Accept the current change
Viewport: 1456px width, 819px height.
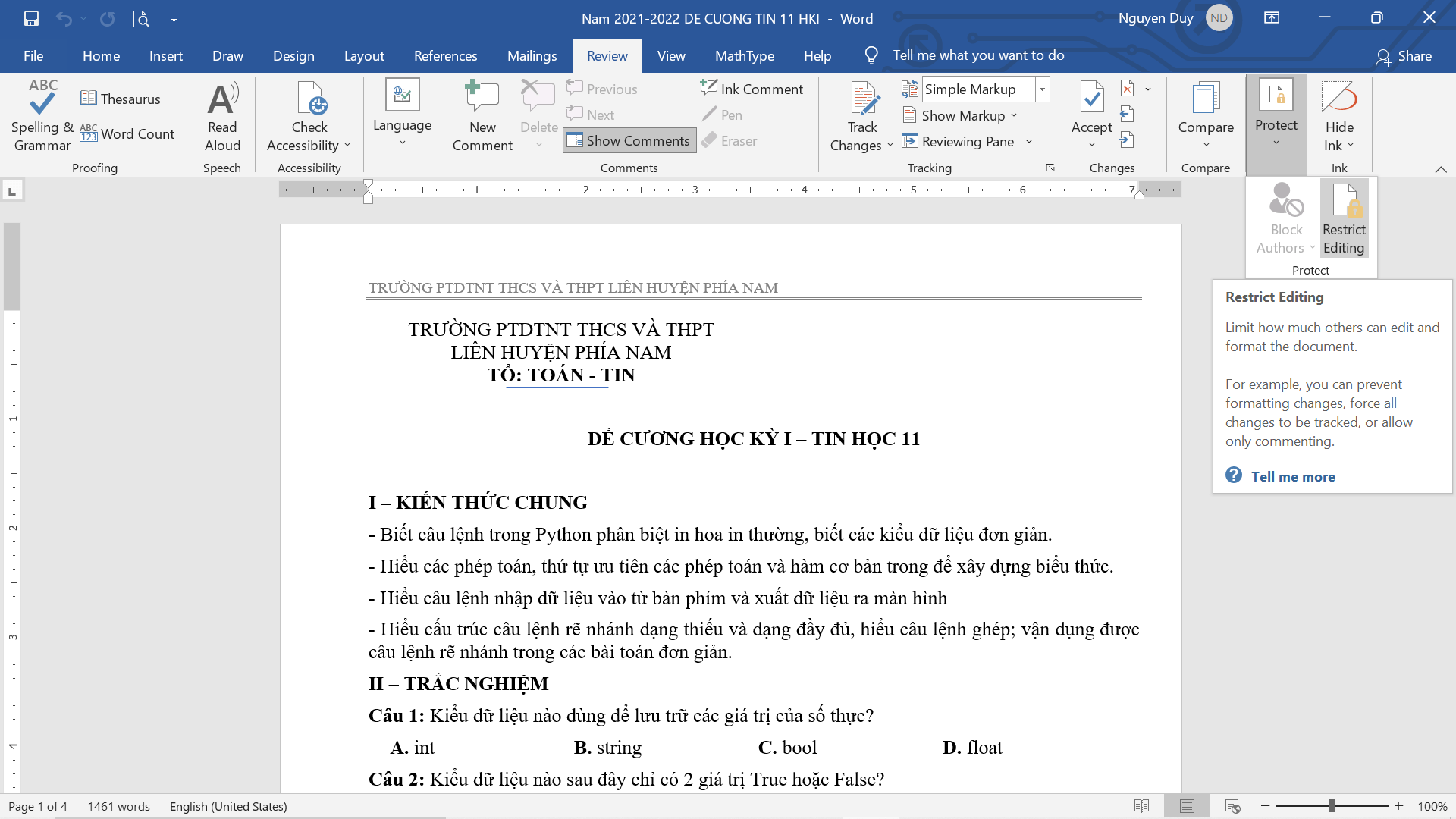1091,106
